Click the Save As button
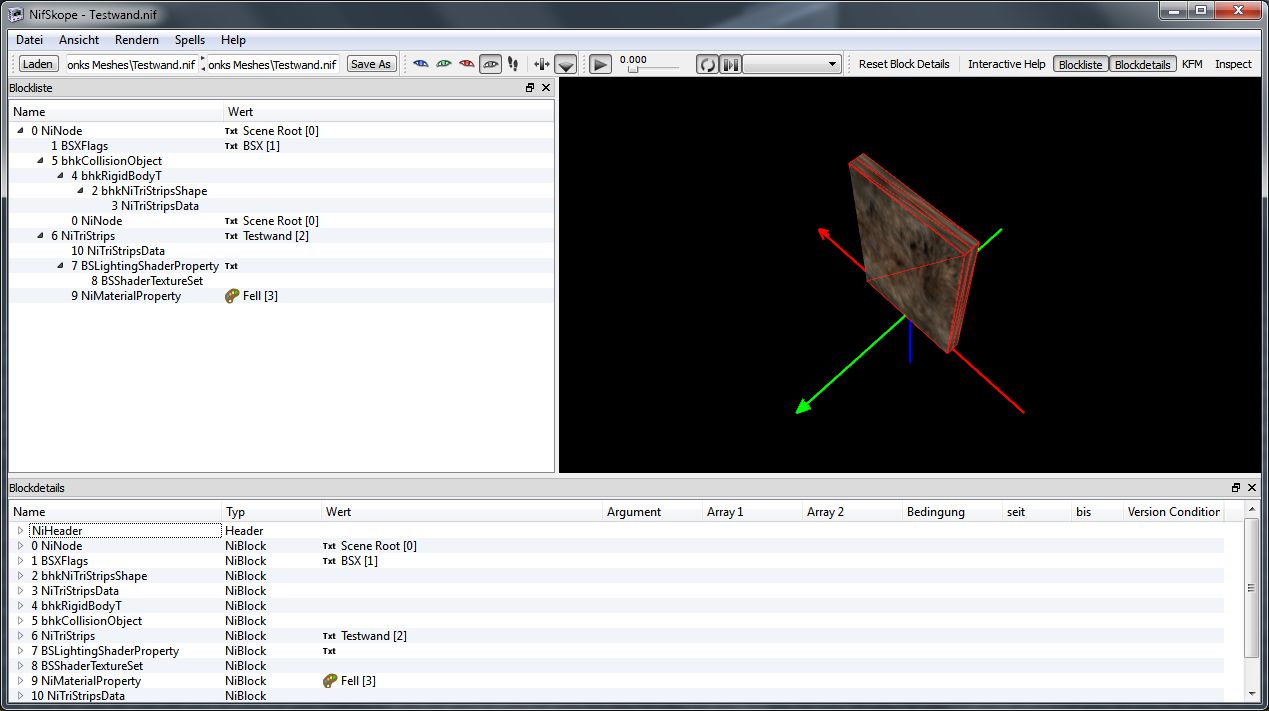 coord(371,64)
